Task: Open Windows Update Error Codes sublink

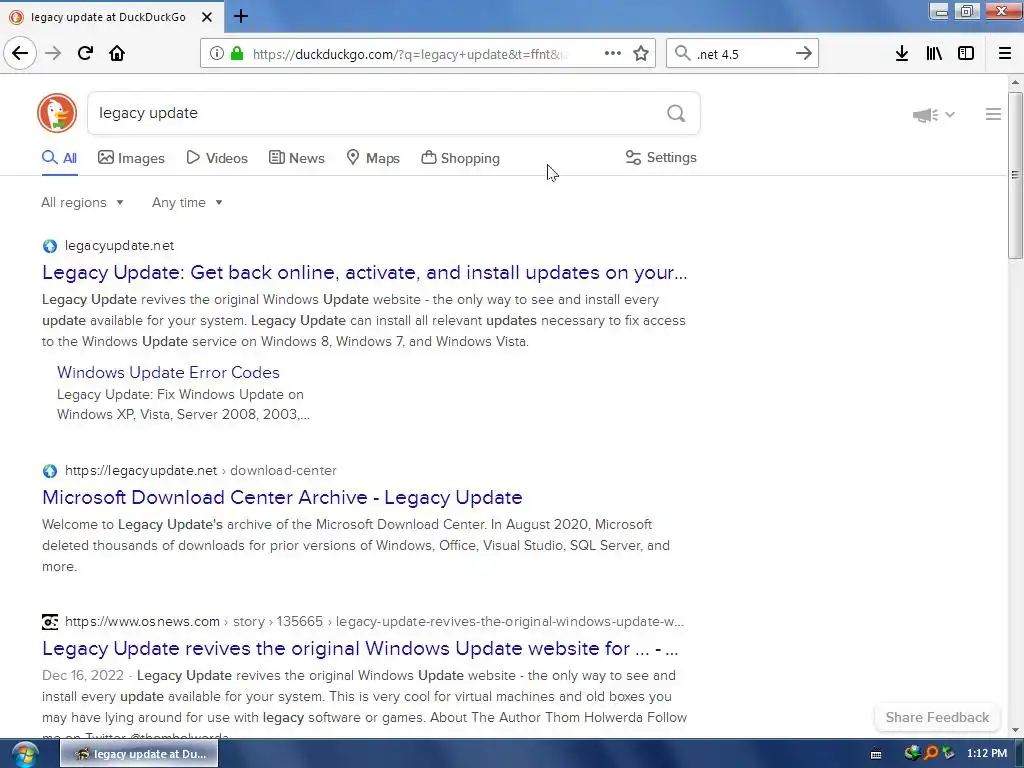Action: pos(168,372)
